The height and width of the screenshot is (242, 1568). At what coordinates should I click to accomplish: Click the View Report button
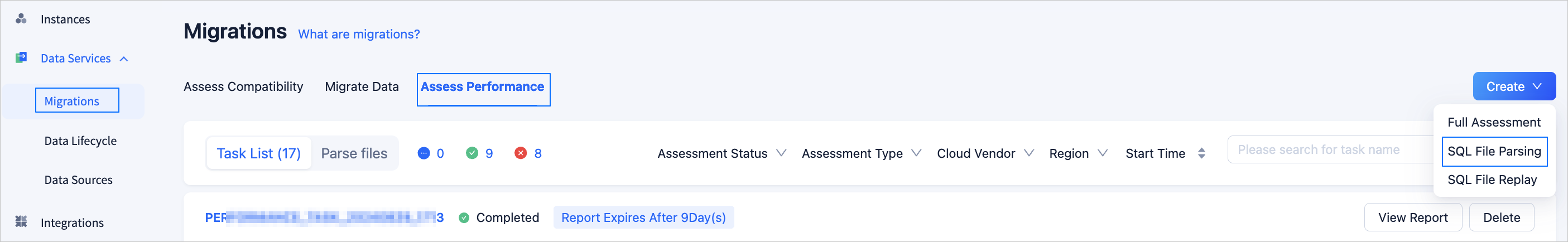point(1412,217)
